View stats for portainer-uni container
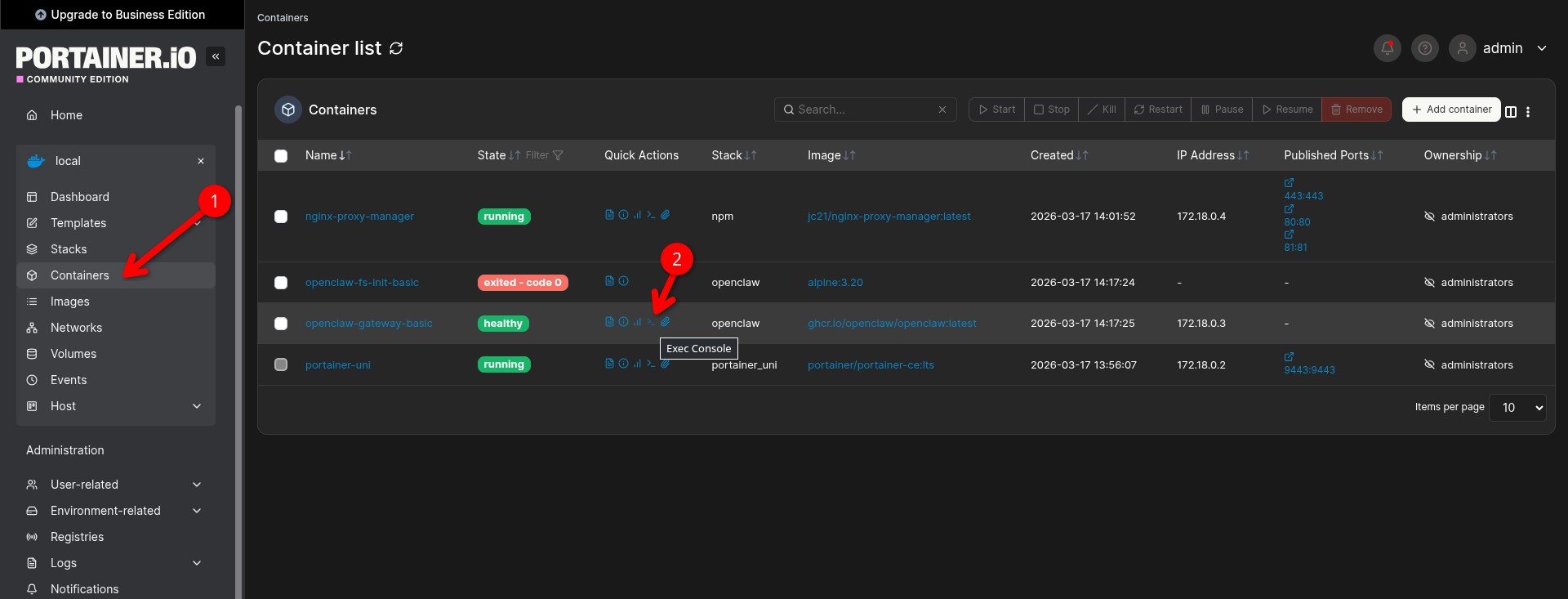Viewport: 1568px width, 599px height. point(637,364)
